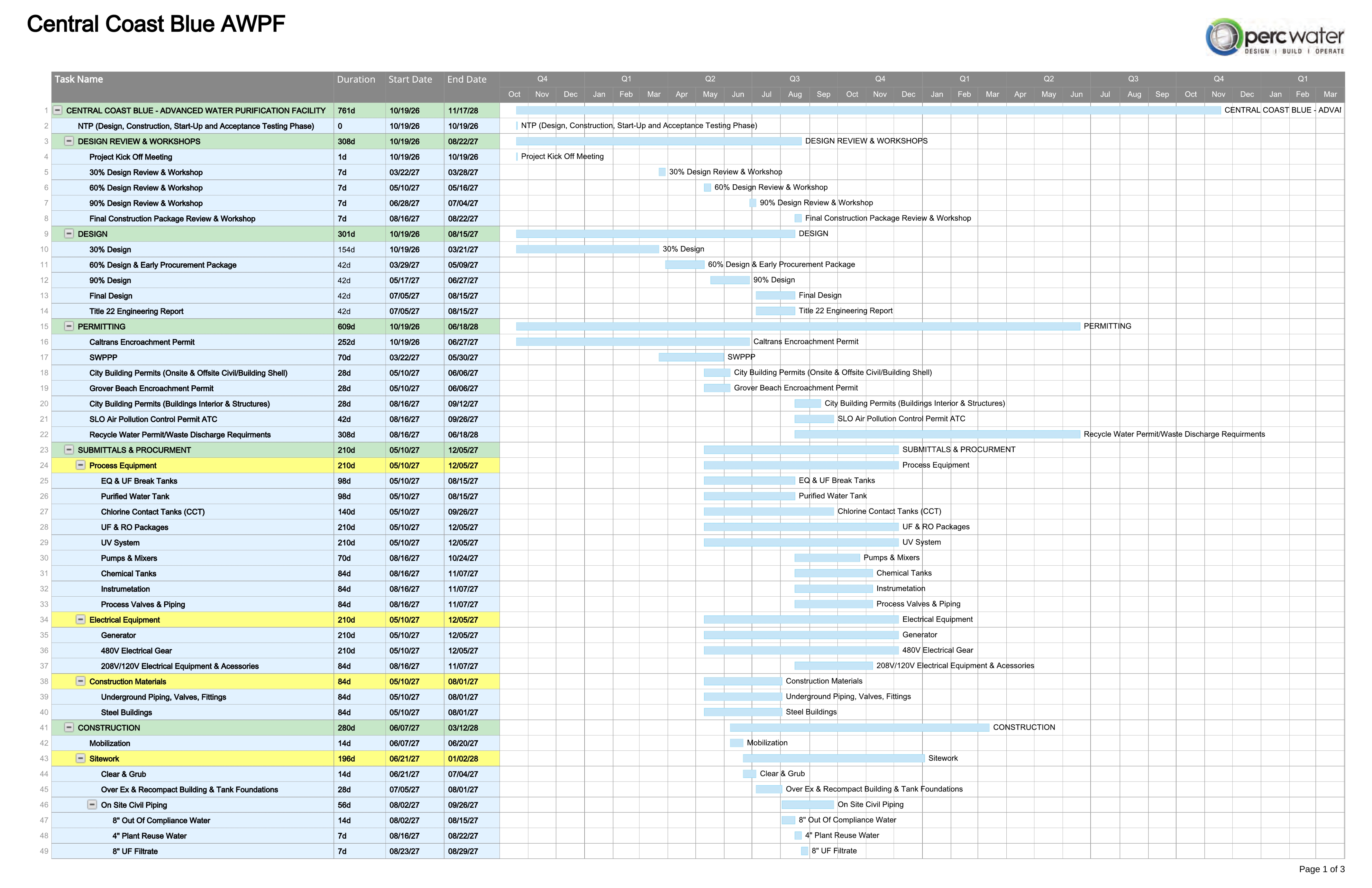Click the 761d duration cell
Image resolution: width=1372 pixels, height=888 pixels.
[x=360, y=110]
